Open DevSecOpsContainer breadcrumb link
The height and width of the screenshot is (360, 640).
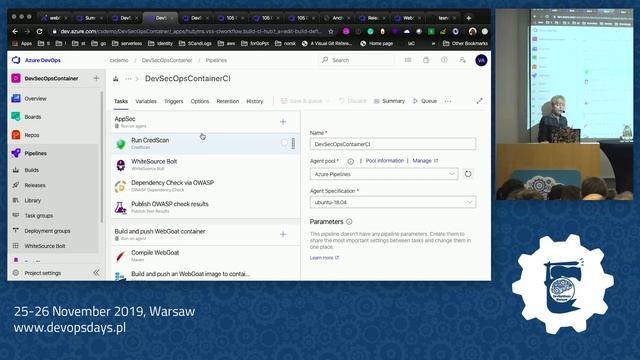tap(167, 60)
